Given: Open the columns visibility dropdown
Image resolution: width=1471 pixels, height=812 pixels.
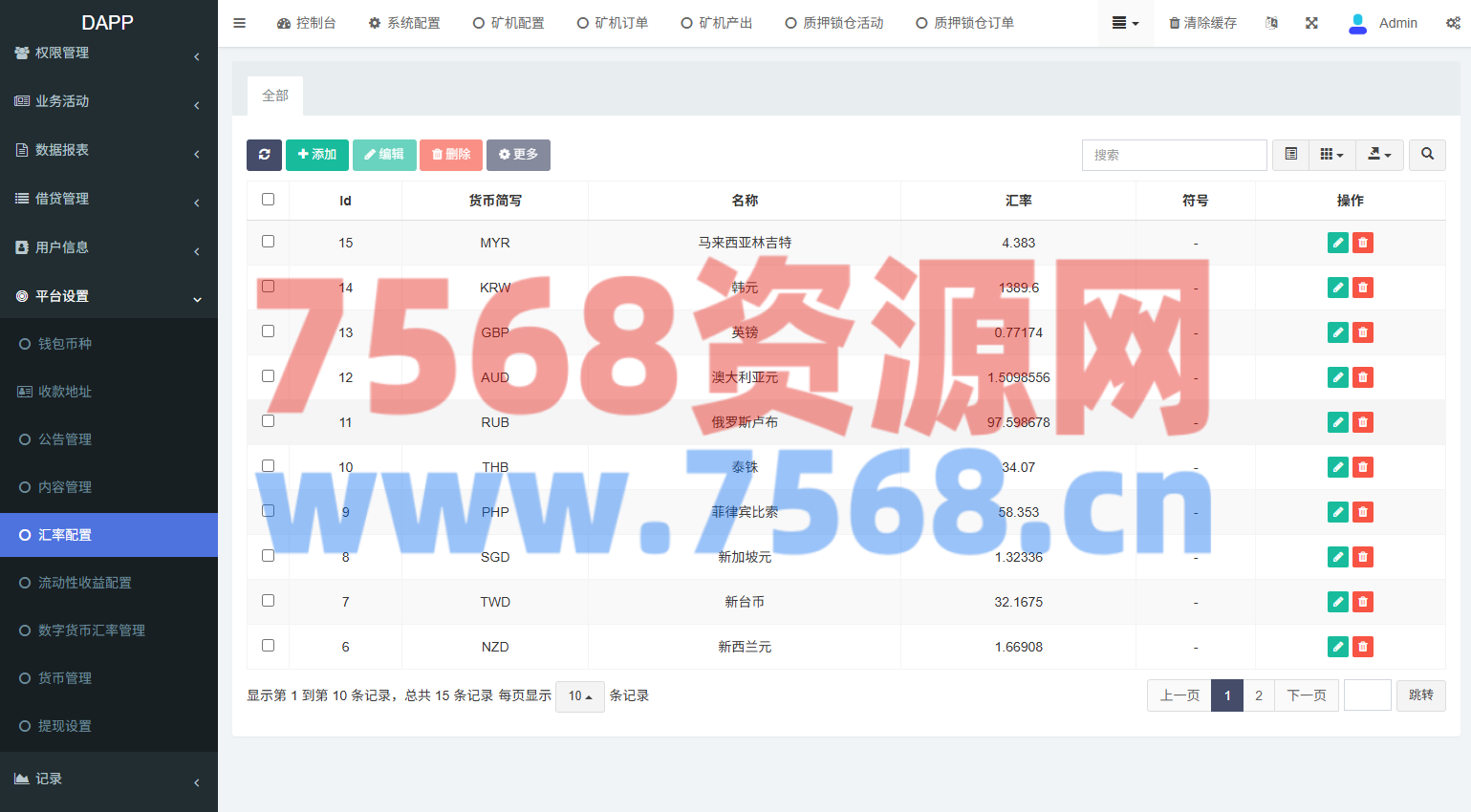Looking at the screenshot, I should click(1331, 155).
